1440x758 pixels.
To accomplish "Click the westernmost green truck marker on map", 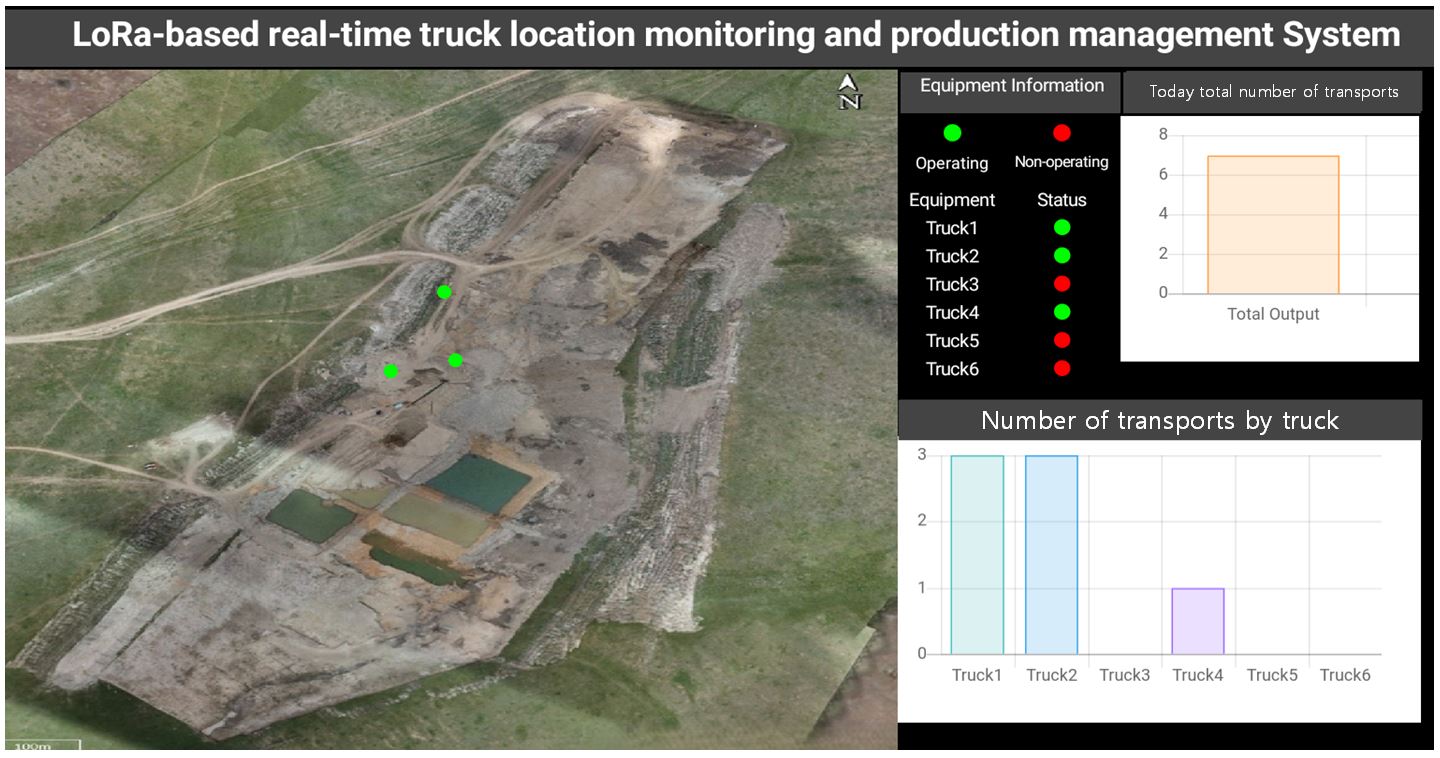I will tap(391, 371).
